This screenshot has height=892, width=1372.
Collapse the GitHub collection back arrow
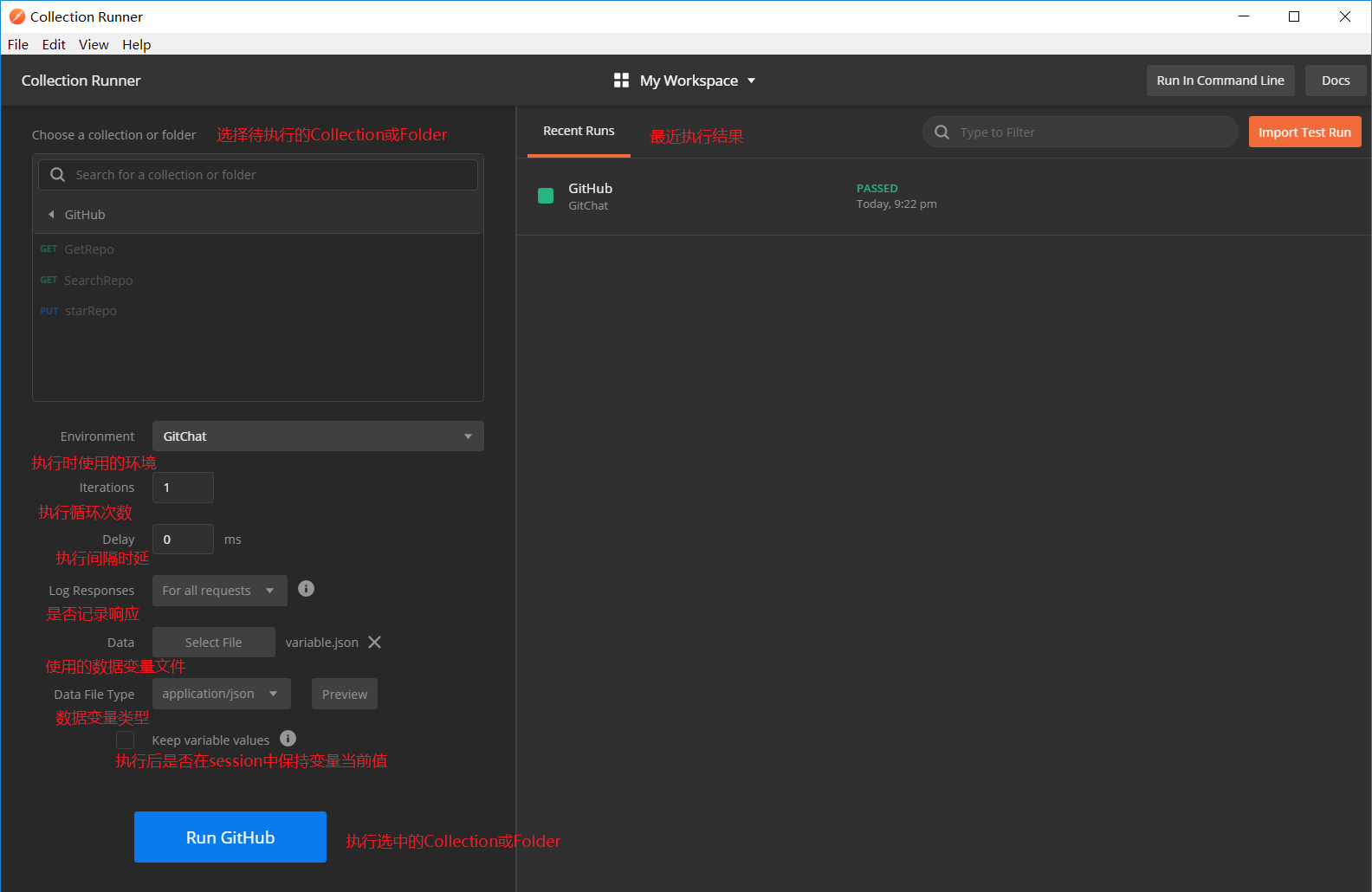pos(51,215)
